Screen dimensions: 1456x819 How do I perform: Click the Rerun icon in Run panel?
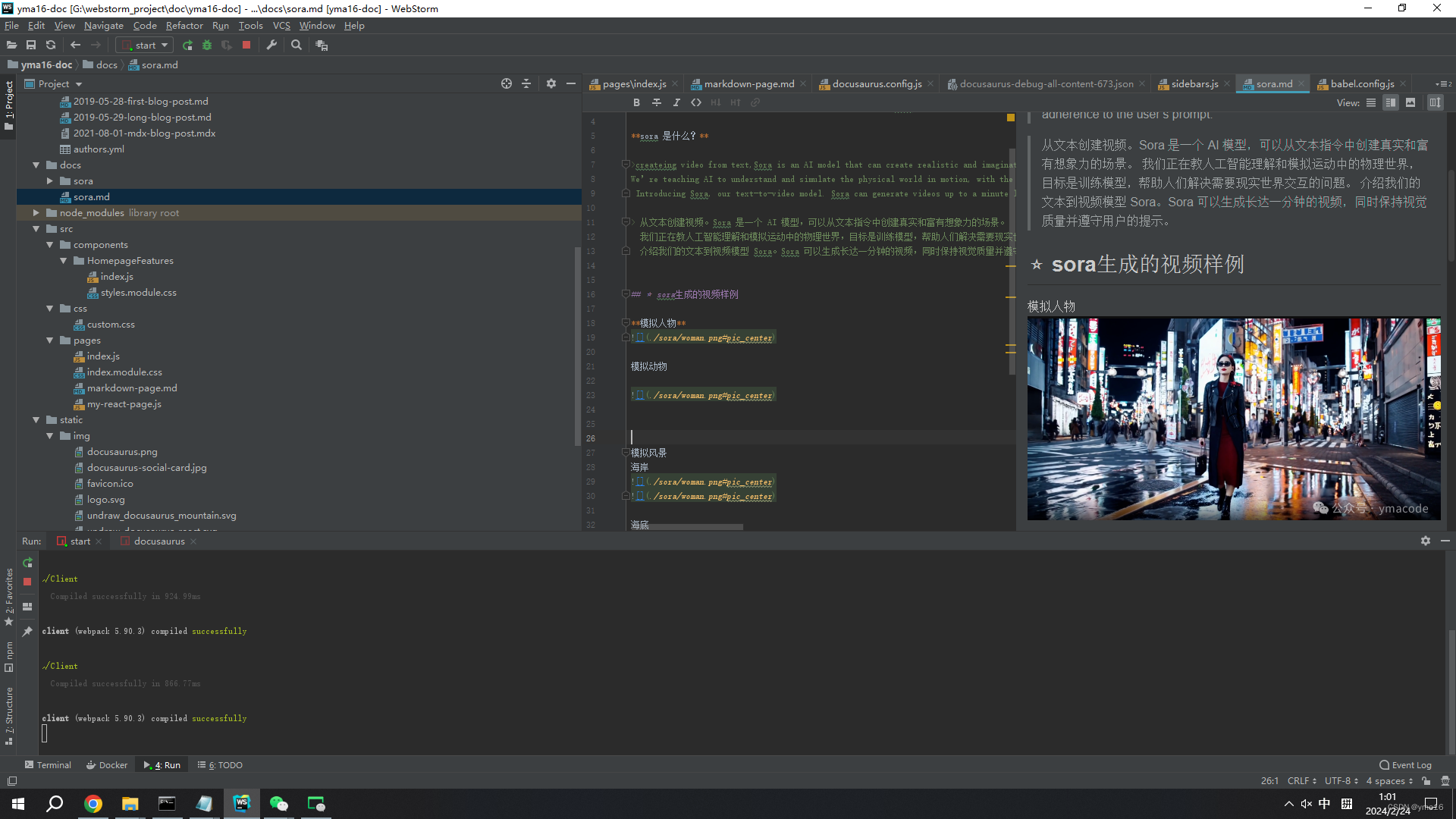point(27,563)
